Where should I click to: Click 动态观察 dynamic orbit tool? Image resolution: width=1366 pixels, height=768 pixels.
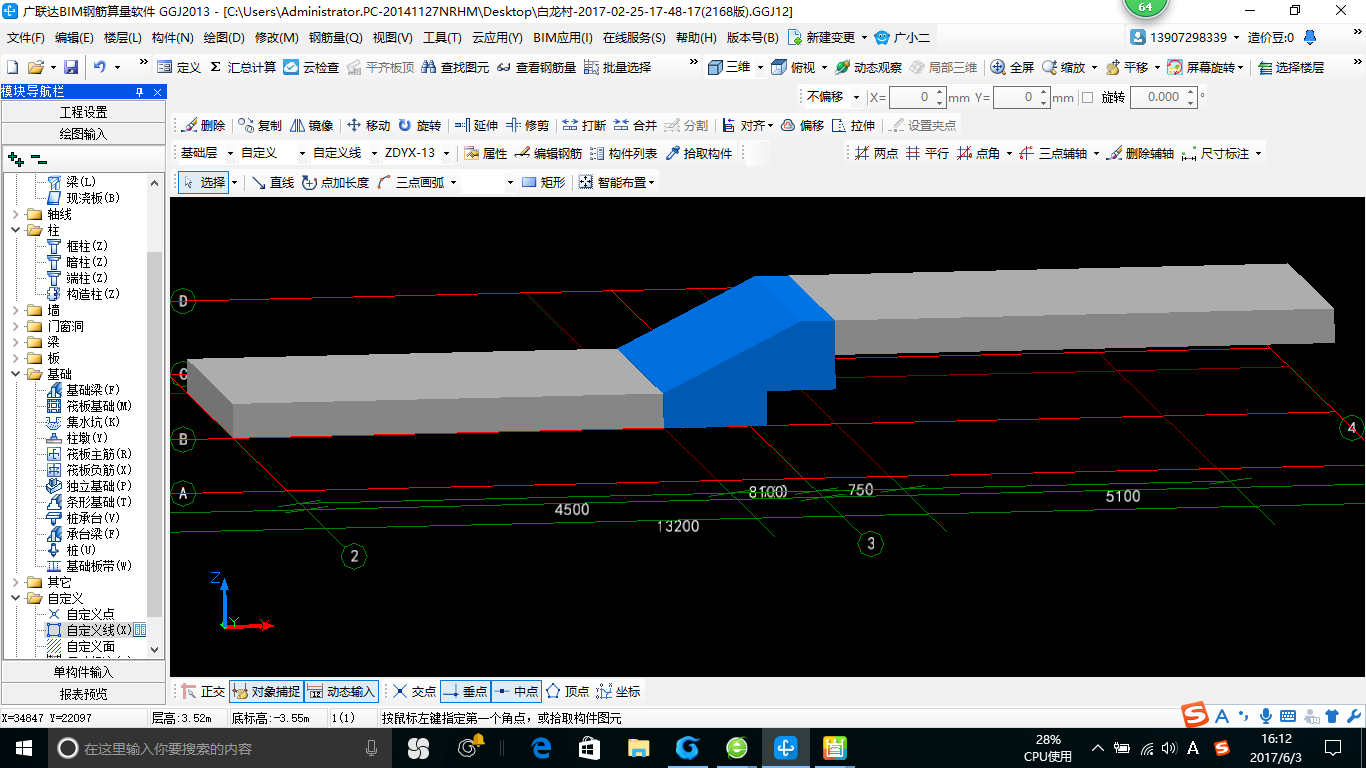(868, 67)
